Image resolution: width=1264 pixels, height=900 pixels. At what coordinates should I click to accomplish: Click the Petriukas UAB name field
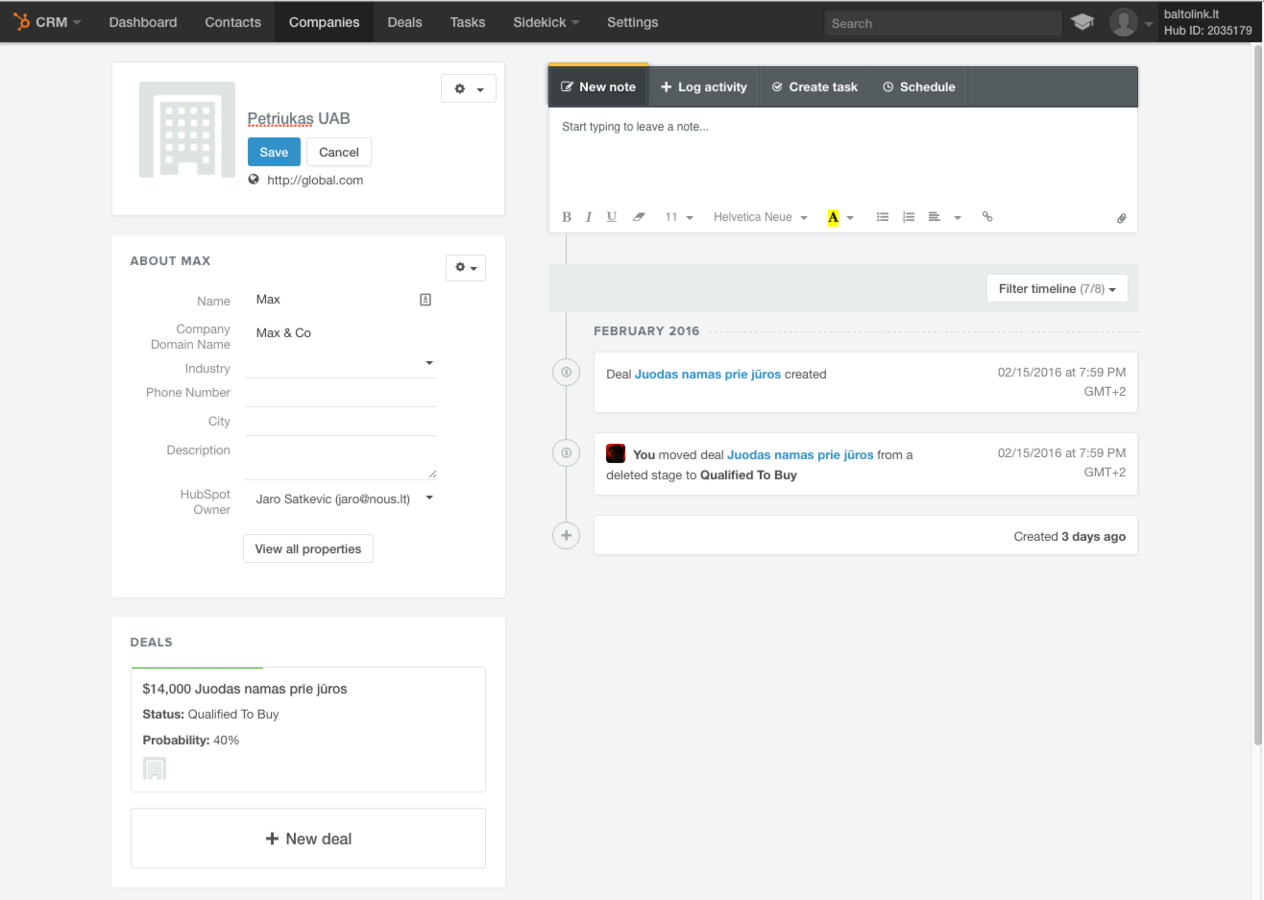coord(299,119)
